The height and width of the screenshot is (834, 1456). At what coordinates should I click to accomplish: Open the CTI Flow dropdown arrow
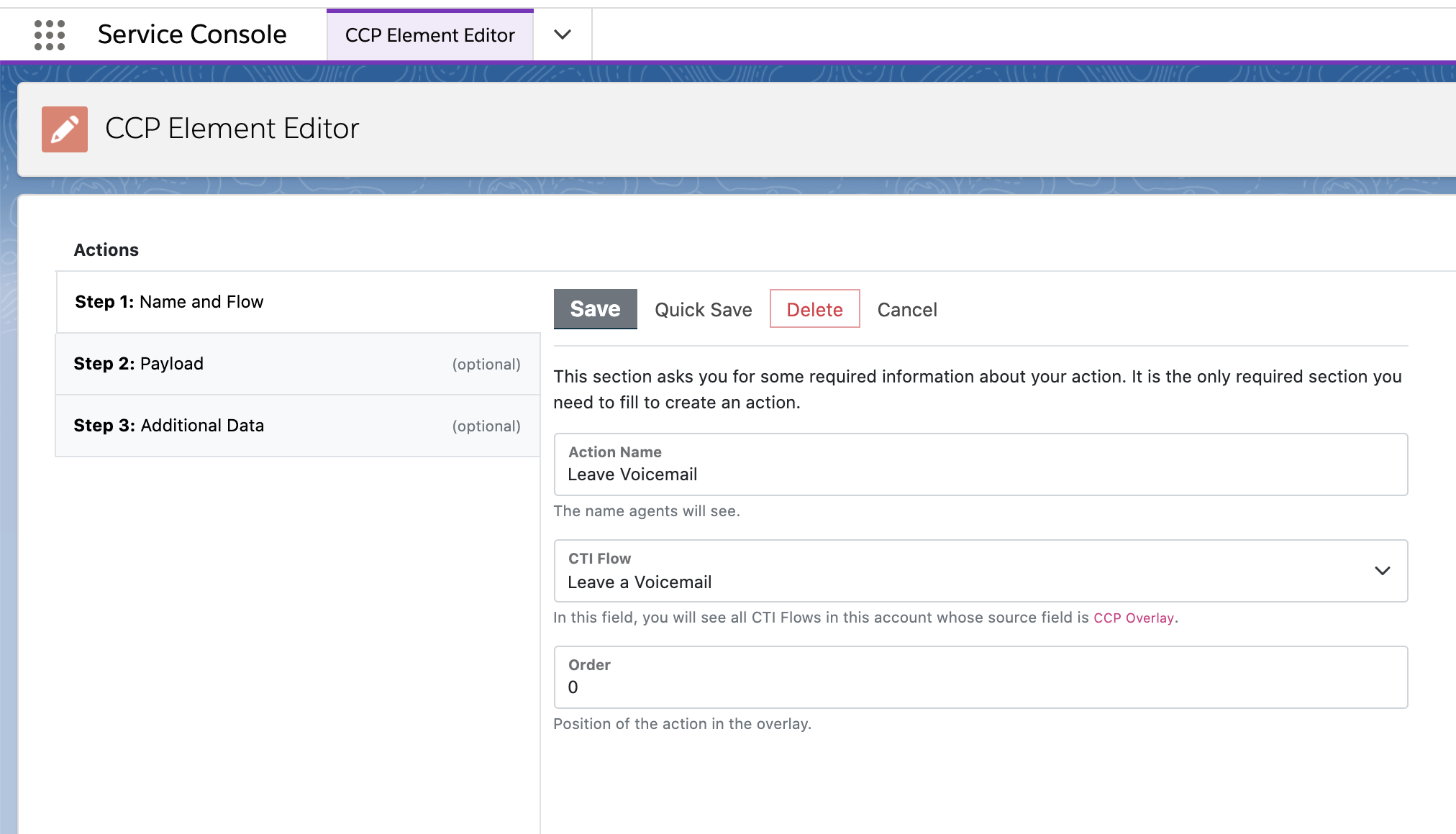click(x=1382, y=571)
